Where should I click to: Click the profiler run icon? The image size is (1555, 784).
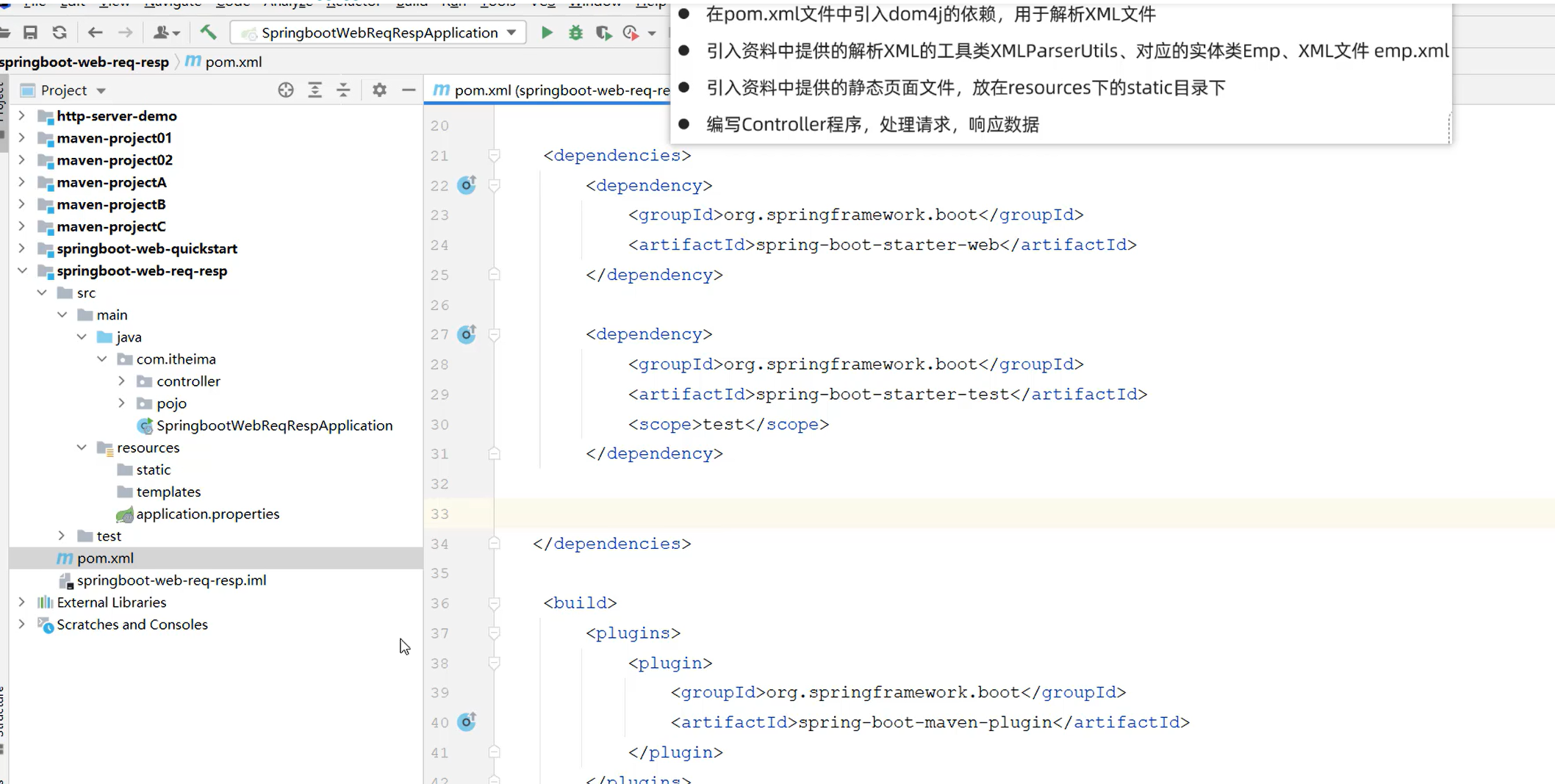(x=631, y=32)
